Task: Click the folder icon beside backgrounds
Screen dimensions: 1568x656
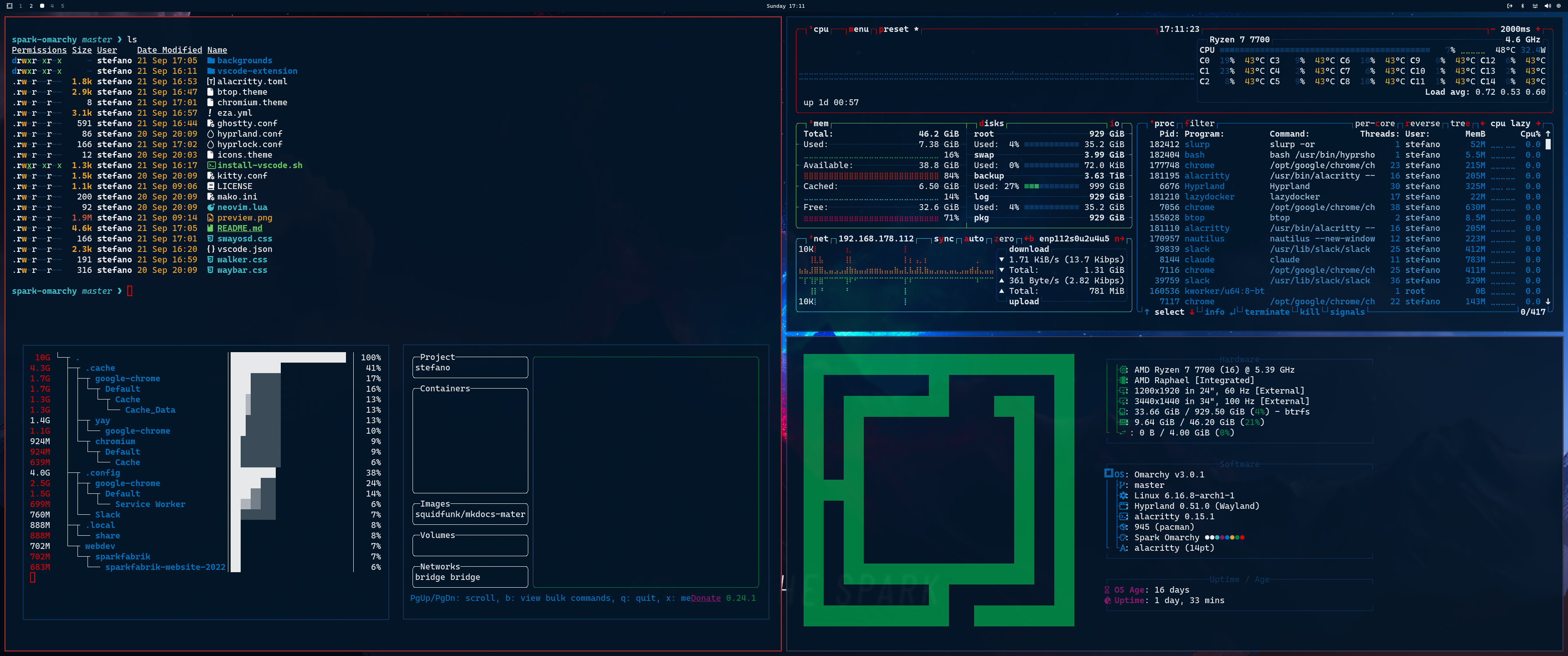Action: pyautogui.click(x=211, y=60)
